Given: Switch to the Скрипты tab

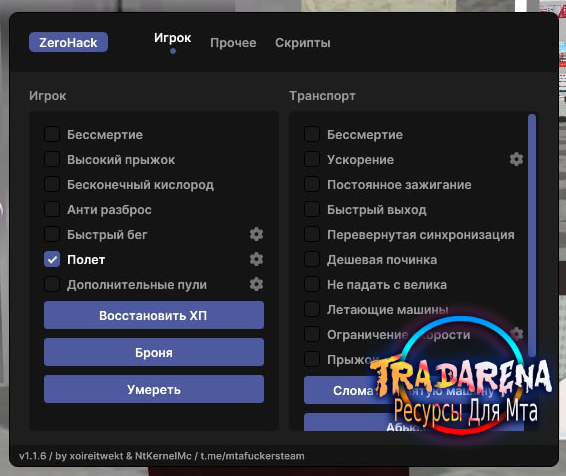Looking at the screenshot, I should (x=302, y=43).
